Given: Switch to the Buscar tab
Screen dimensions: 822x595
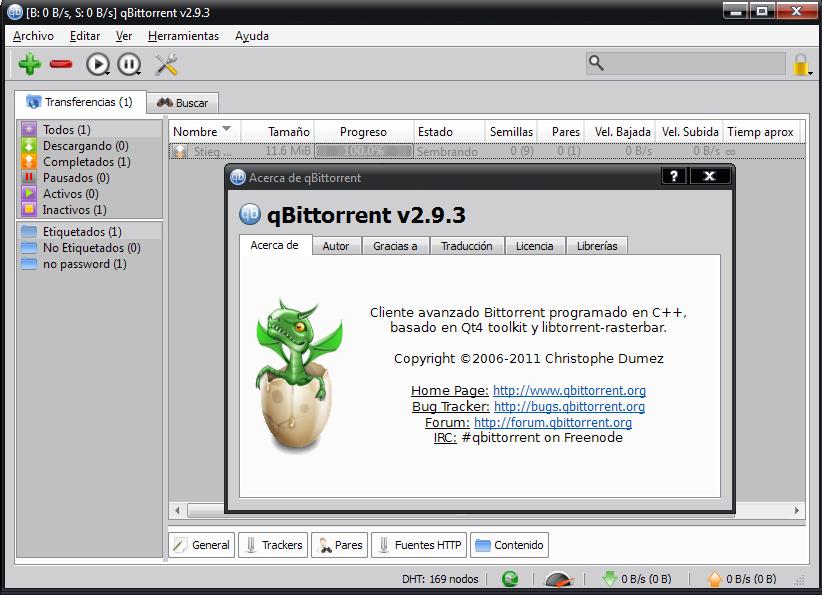Looking at the screenshot, I should coord(182,103).
